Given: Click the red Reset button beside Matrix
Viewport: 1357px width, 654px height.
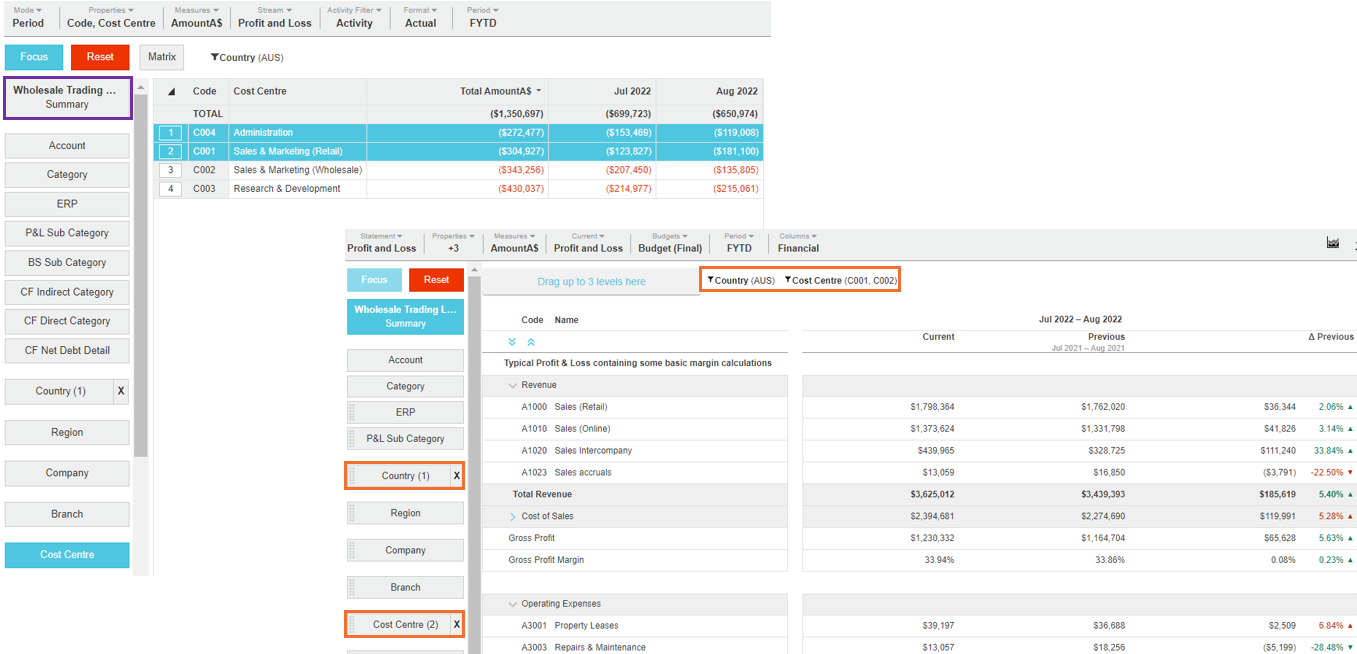Looking at the screenshot, I should pos(100,57).
